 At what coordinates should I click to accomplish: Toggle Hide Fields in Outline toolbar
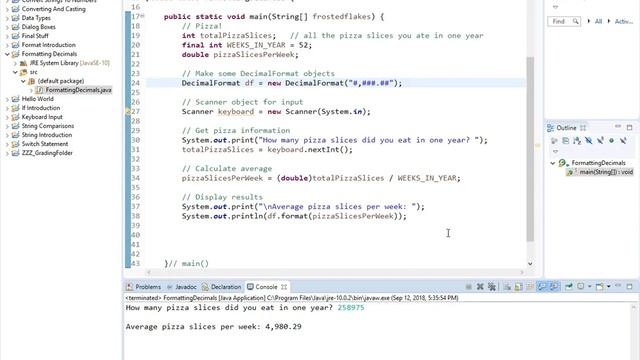(589, 141)
